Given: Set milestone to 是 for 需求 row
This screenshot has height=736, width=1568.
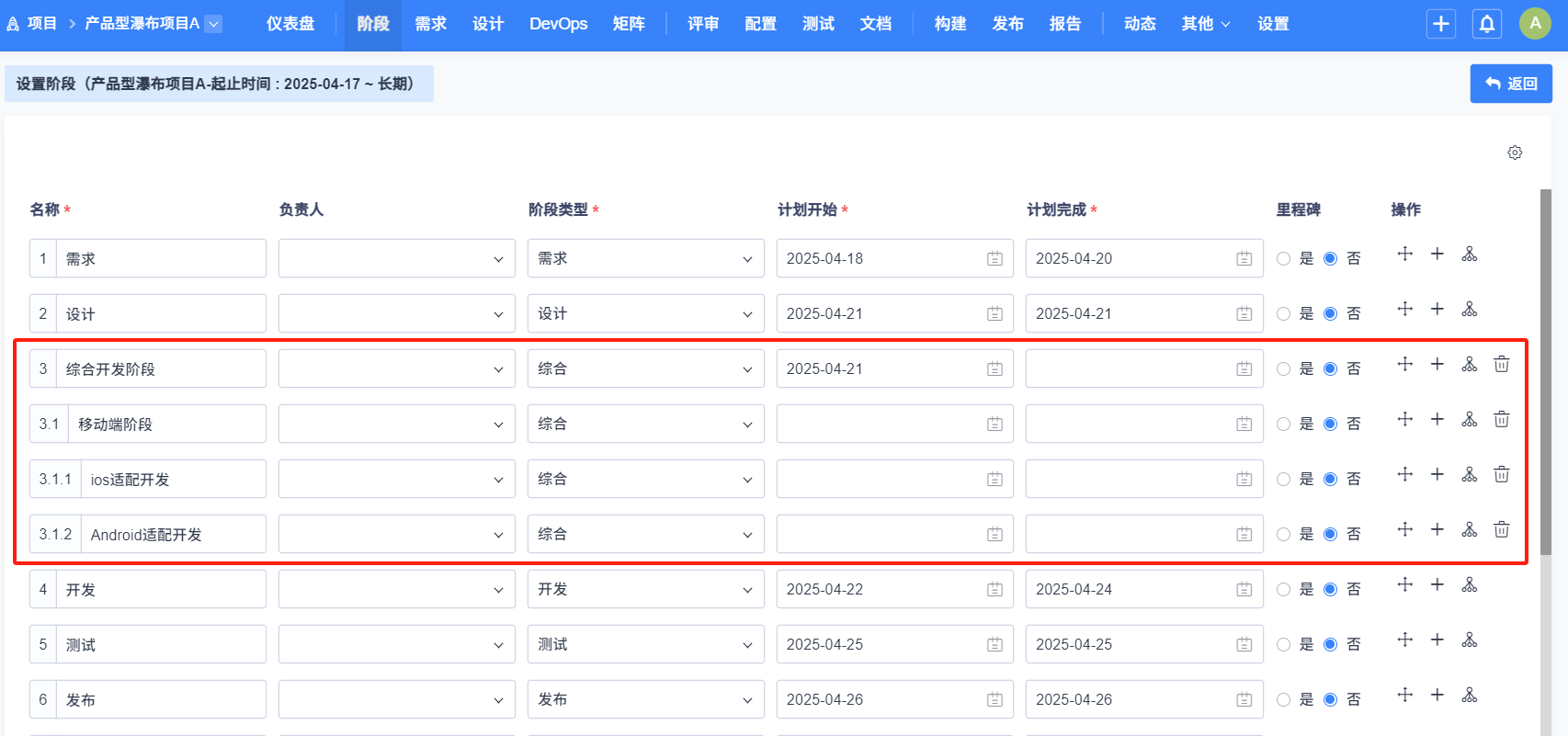Looking at the screenshot, I should click(1284, 259).
